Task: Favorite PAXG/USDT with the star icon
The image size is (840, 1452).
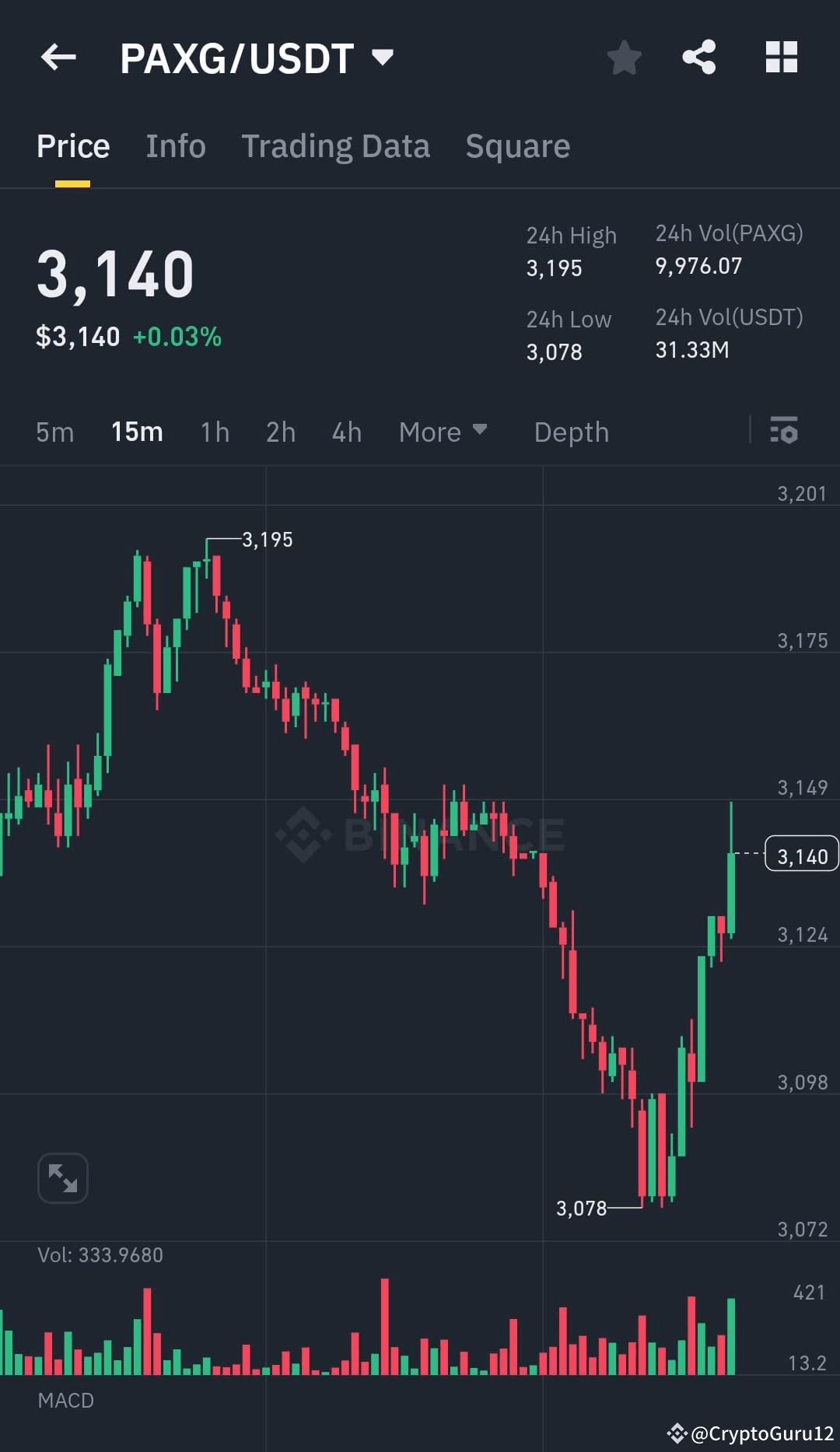Action: (625, 57)
